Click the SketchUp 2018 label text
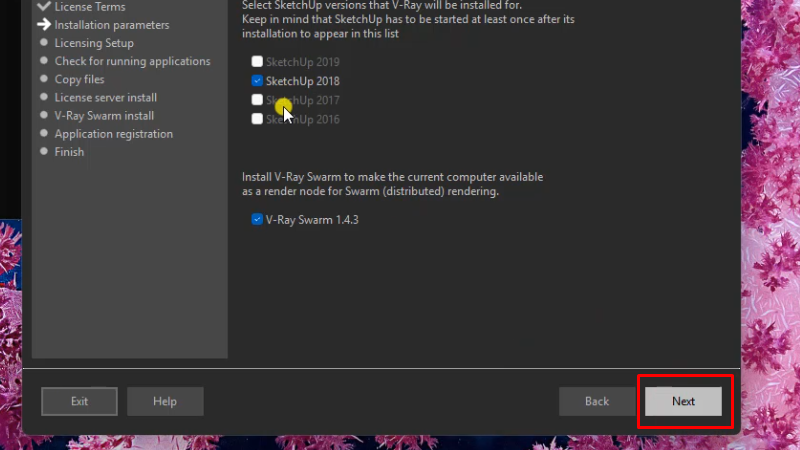The image size is (800, 450). 303,81
